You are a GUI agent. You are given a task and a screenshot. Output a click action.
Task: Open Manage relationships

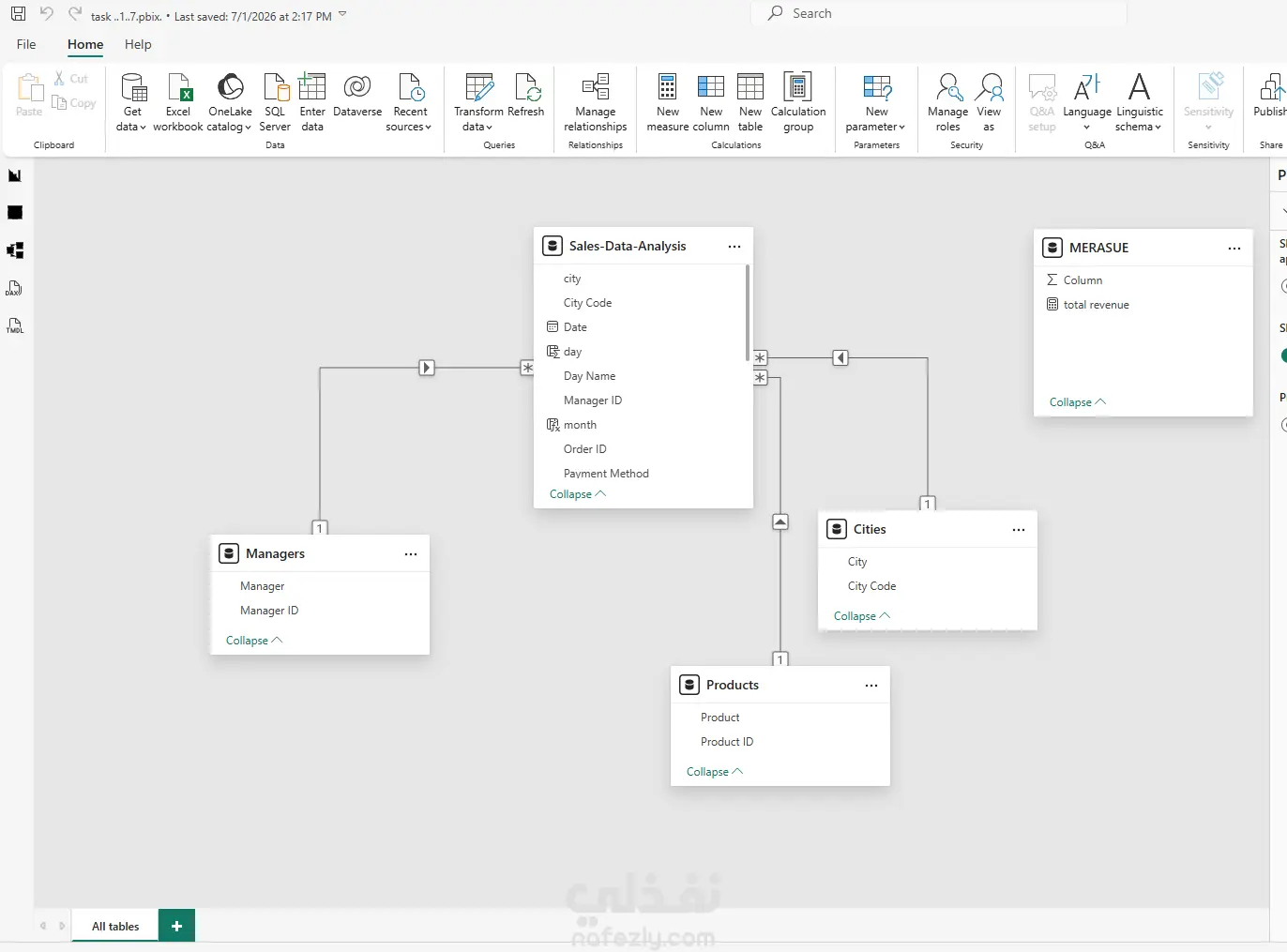tap(596, 102)
